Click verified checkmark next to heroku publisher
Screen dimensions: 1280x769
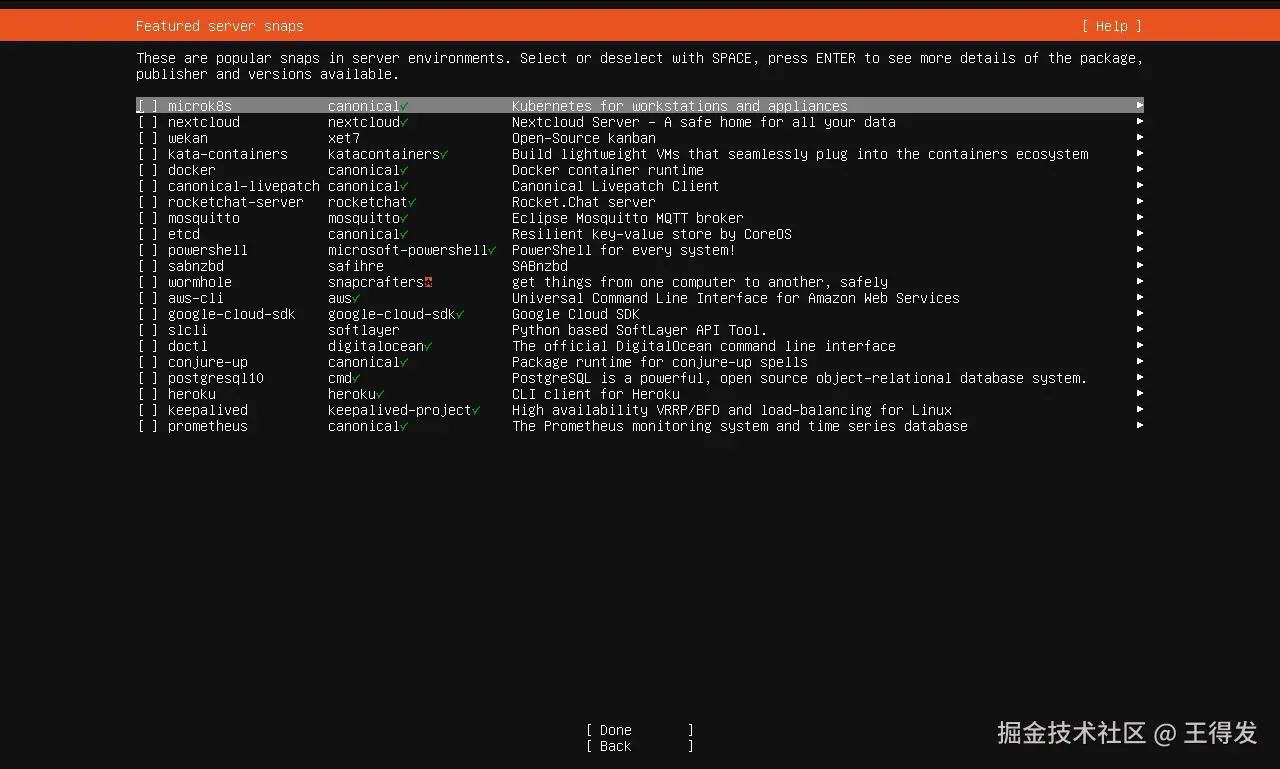coord(380,394)
